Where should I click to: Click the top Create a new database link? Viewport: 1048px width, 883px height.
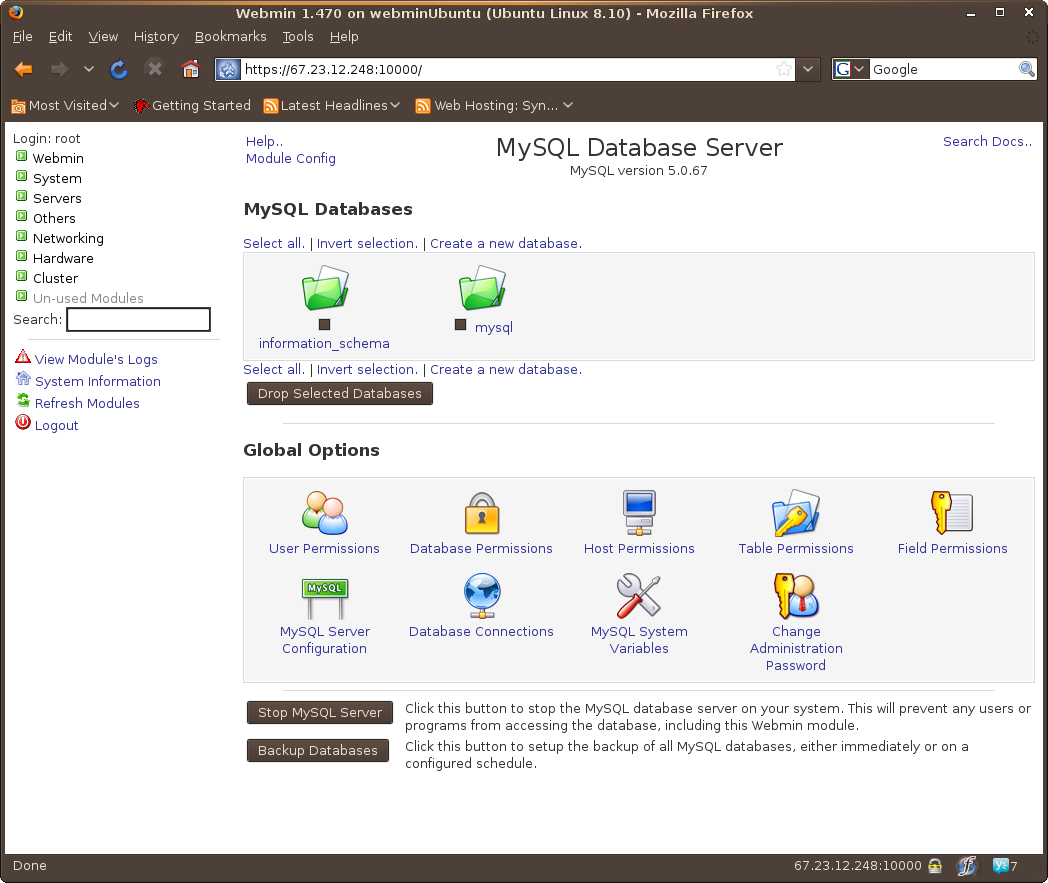[506, 243]
